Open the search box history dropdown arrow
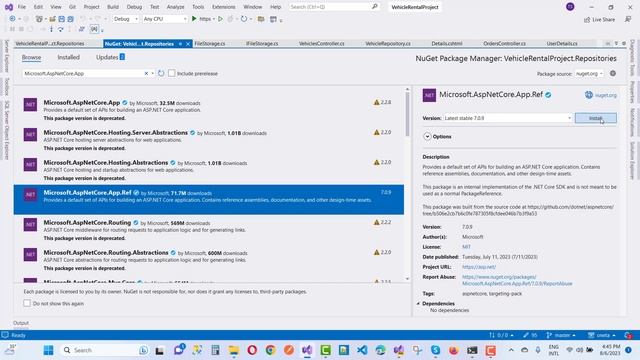 [153, 73]
